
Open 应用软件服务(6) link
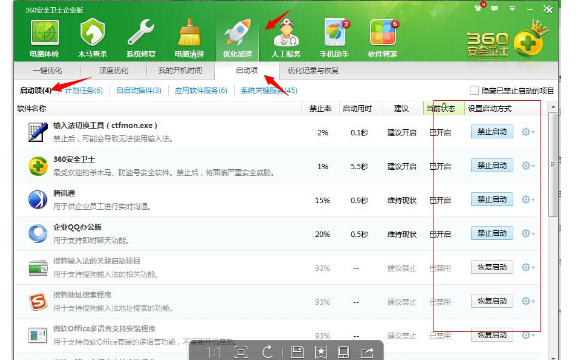click(x=201, y=90)
